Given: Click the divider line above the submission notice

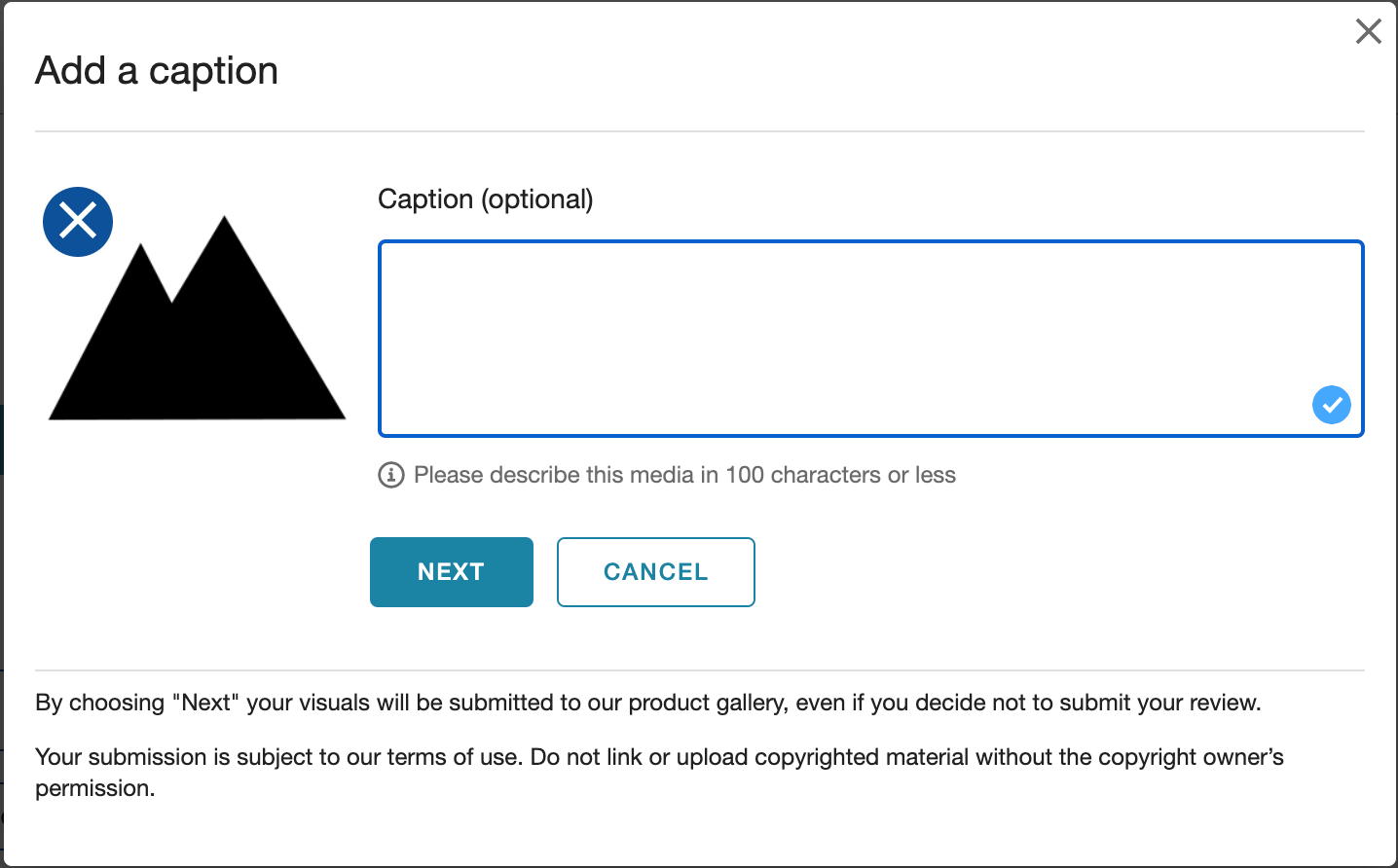Looking at the screenshot, I should (x=699, y=670).
